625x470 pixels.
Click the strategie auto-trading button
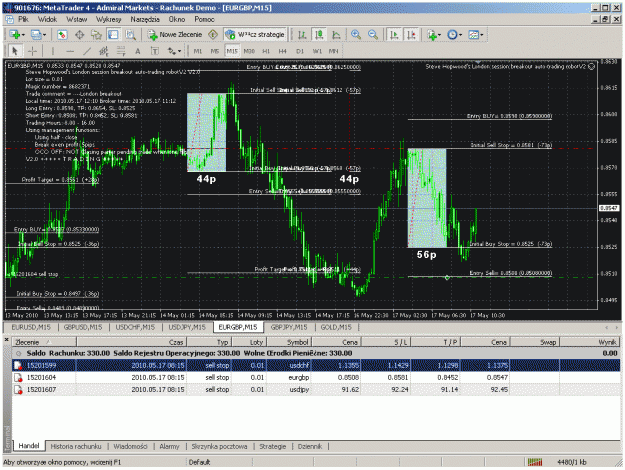[x=255, y=35]
